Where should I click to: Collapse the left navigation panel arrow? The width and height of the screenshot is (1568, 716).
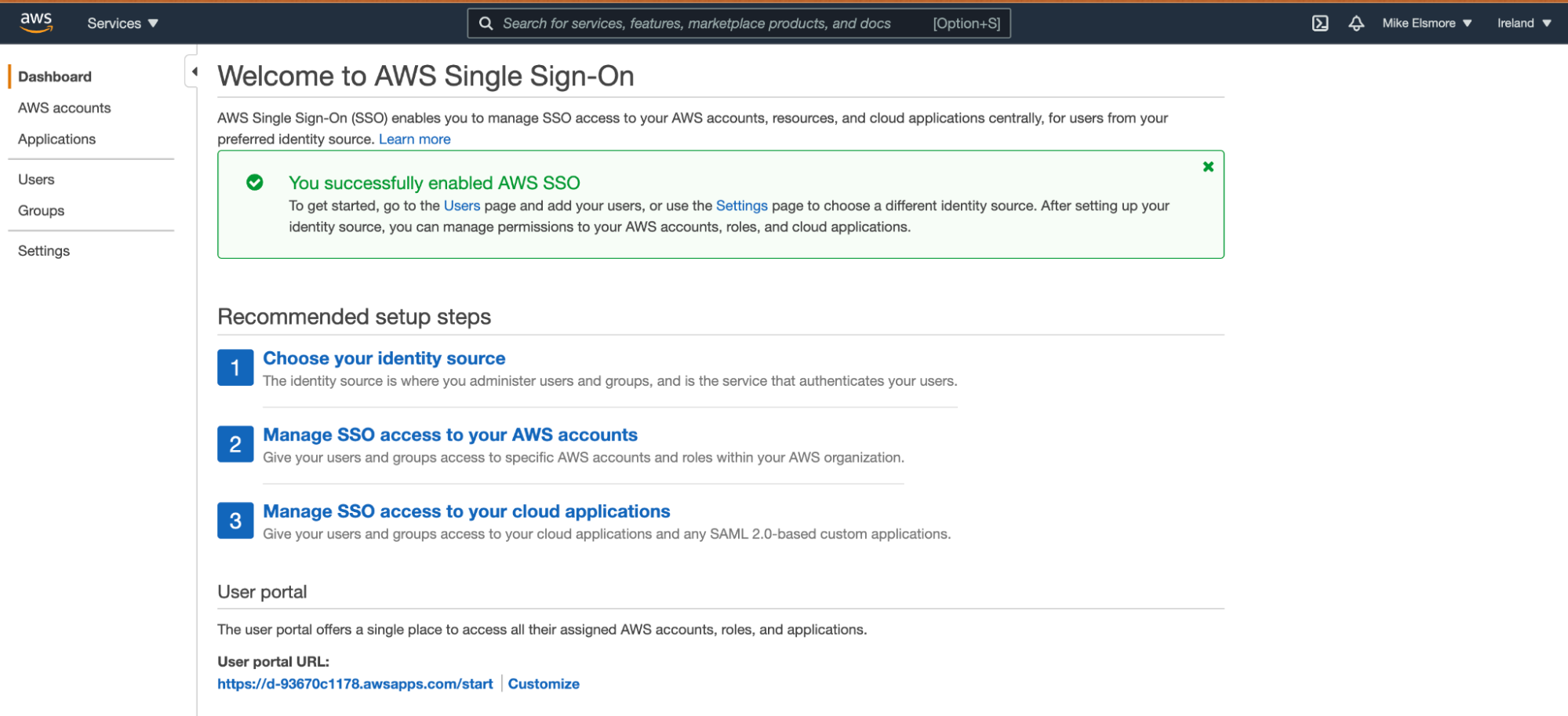(194, 72)
